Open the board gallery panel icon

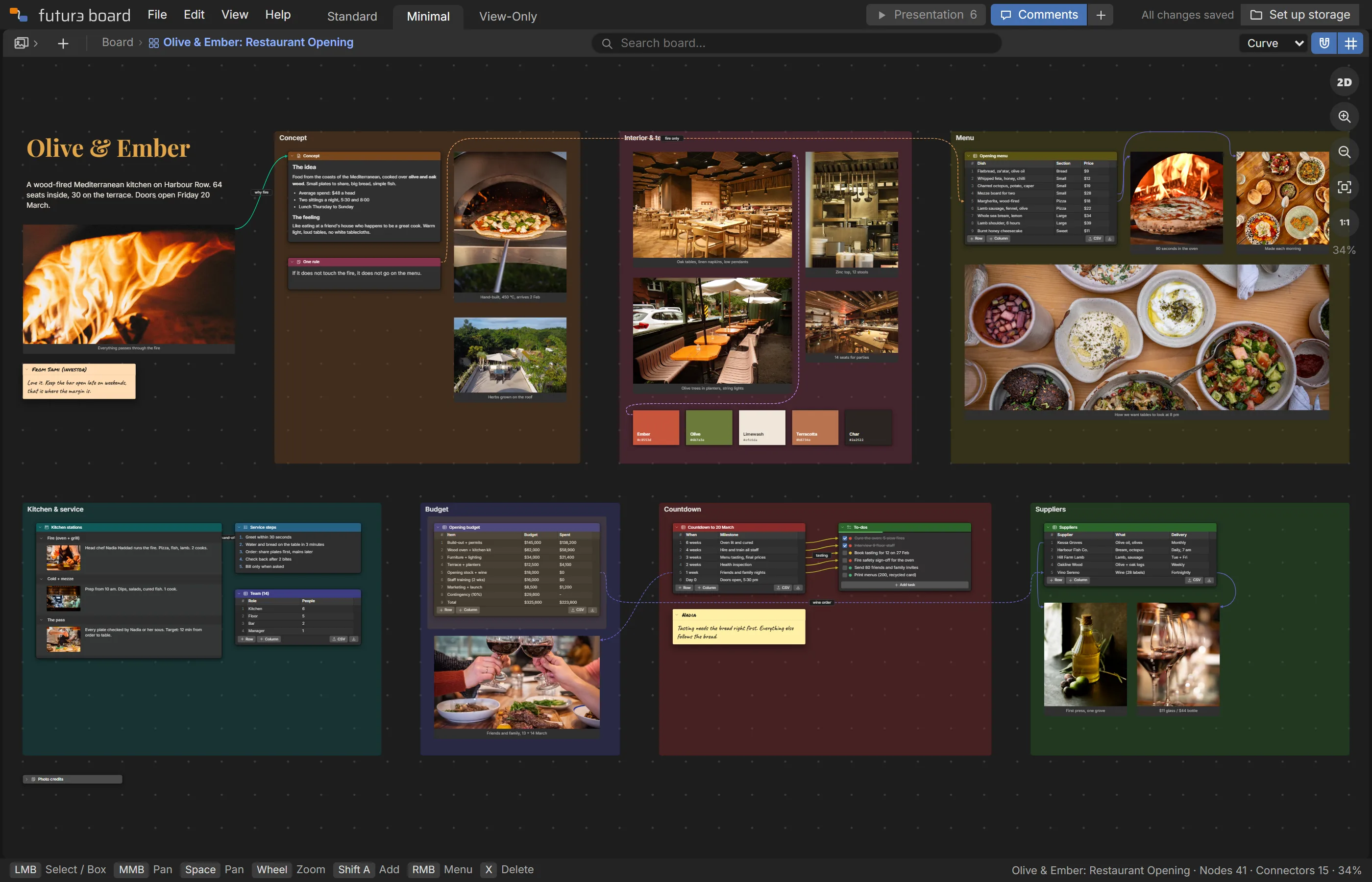[21, 43]
